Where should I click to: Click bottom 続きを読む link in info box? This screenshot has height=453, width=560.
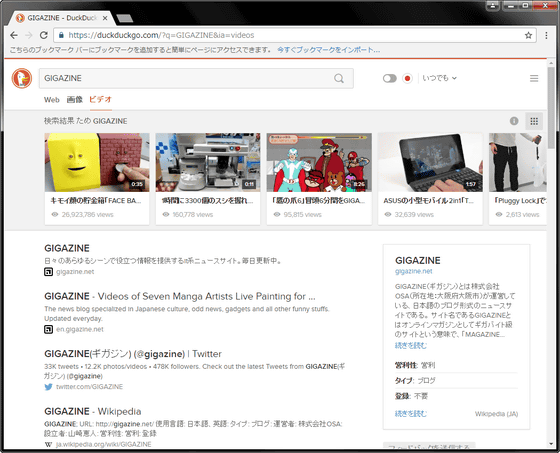tap(411, 414)
